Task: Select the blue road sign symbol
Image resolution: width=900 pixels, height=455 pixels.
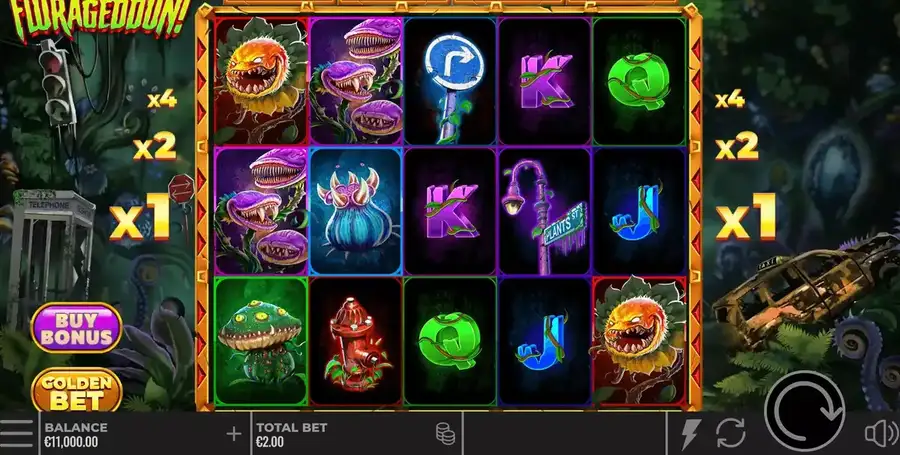Action: (450, 81)
